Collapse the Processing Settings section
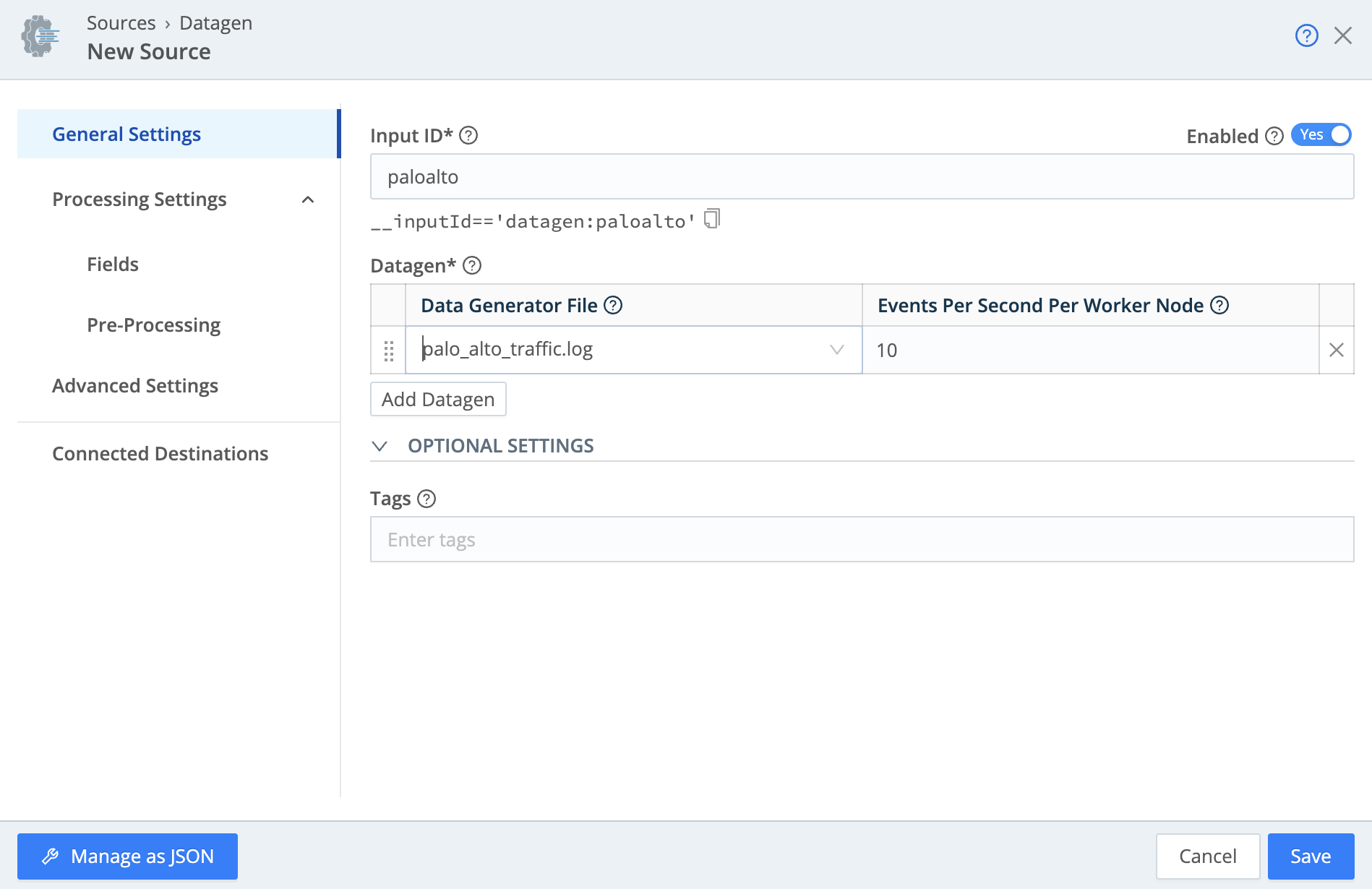Image resolution: width=1372 pixels, height=889 pixels. (308, 199)
